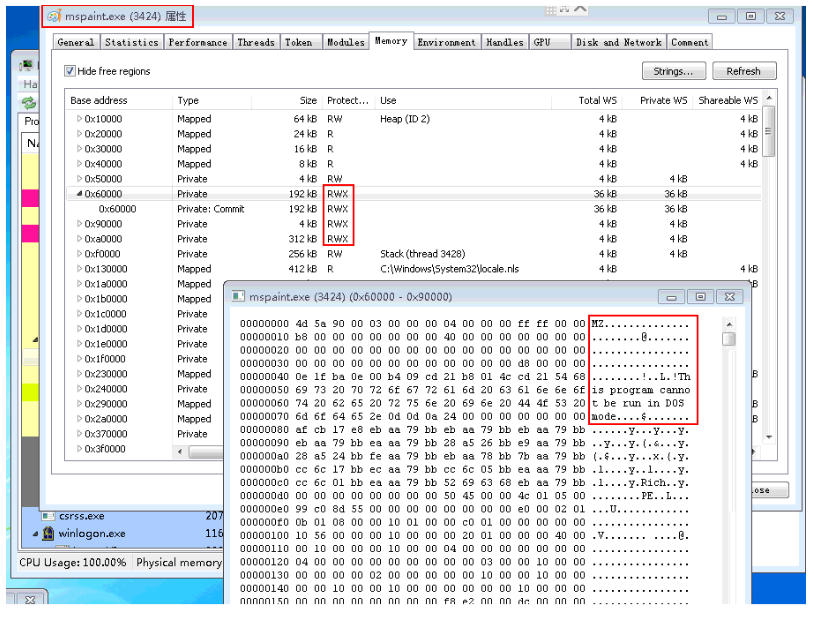Expand the 0xf0000 stack region
The height and width of the screenshot is (617, 814).
click(x=79, y=254)
